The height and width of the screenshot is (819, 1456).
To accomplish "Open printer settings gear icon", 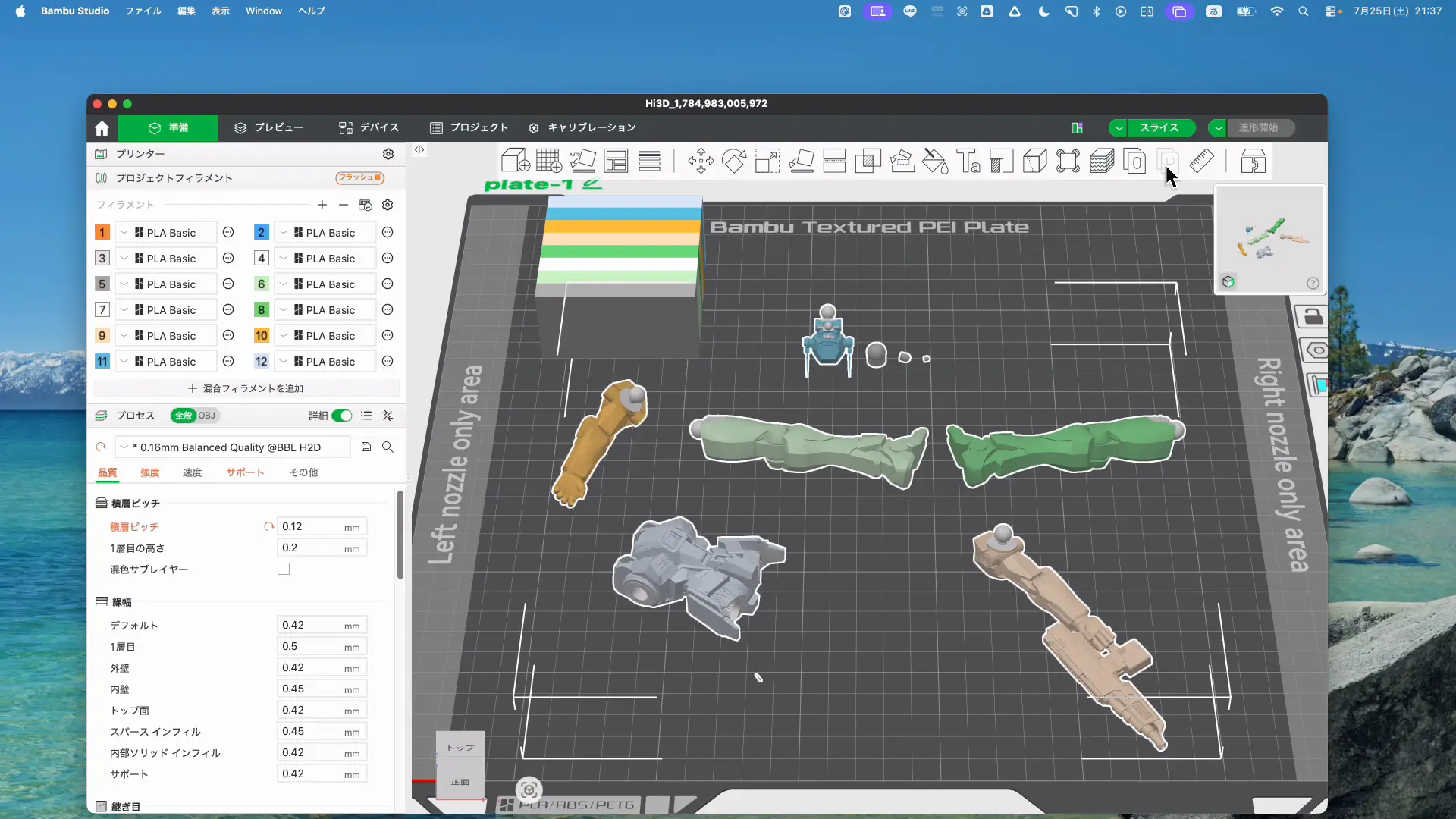I will pyautogui.click(x=388, y=153).
